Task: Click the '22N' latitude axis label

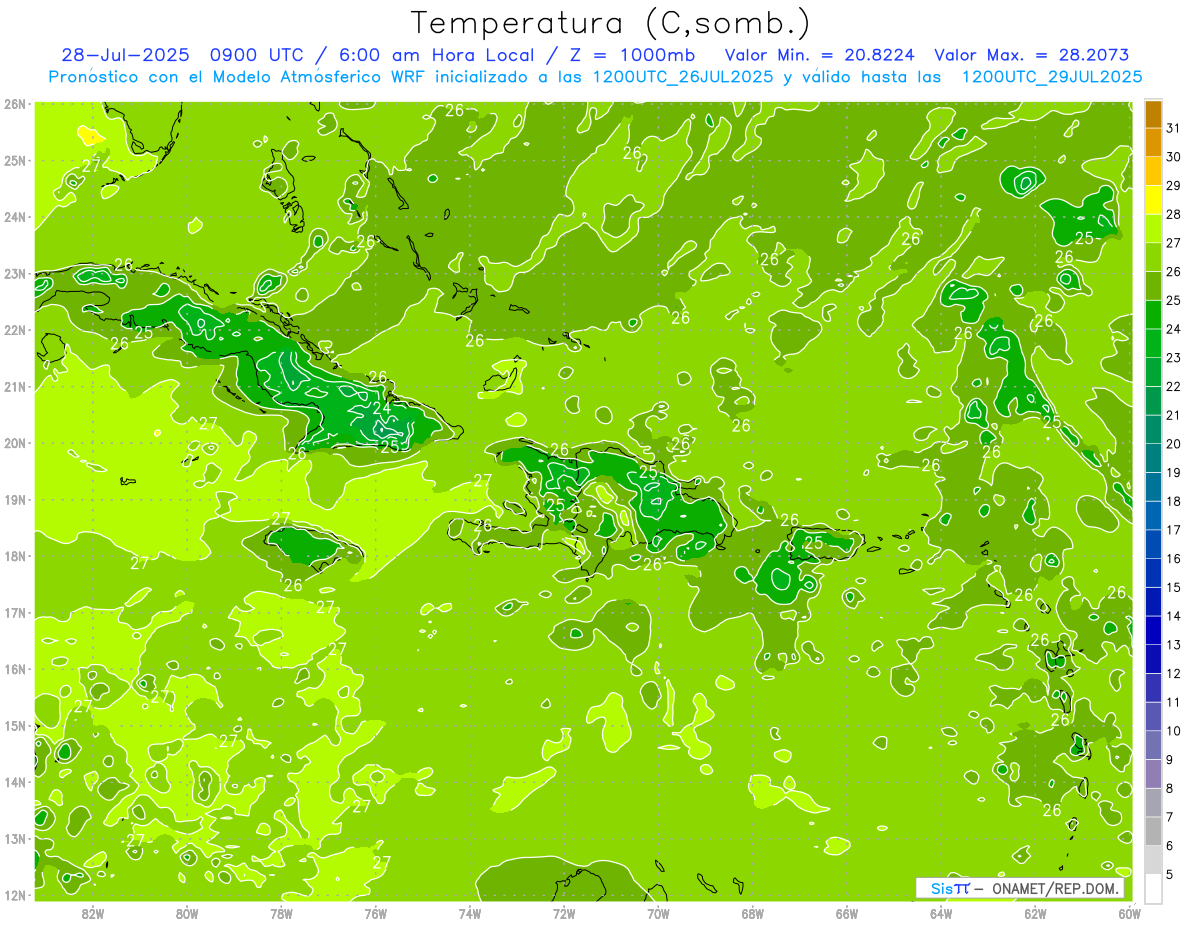Action: click(15, 330)
